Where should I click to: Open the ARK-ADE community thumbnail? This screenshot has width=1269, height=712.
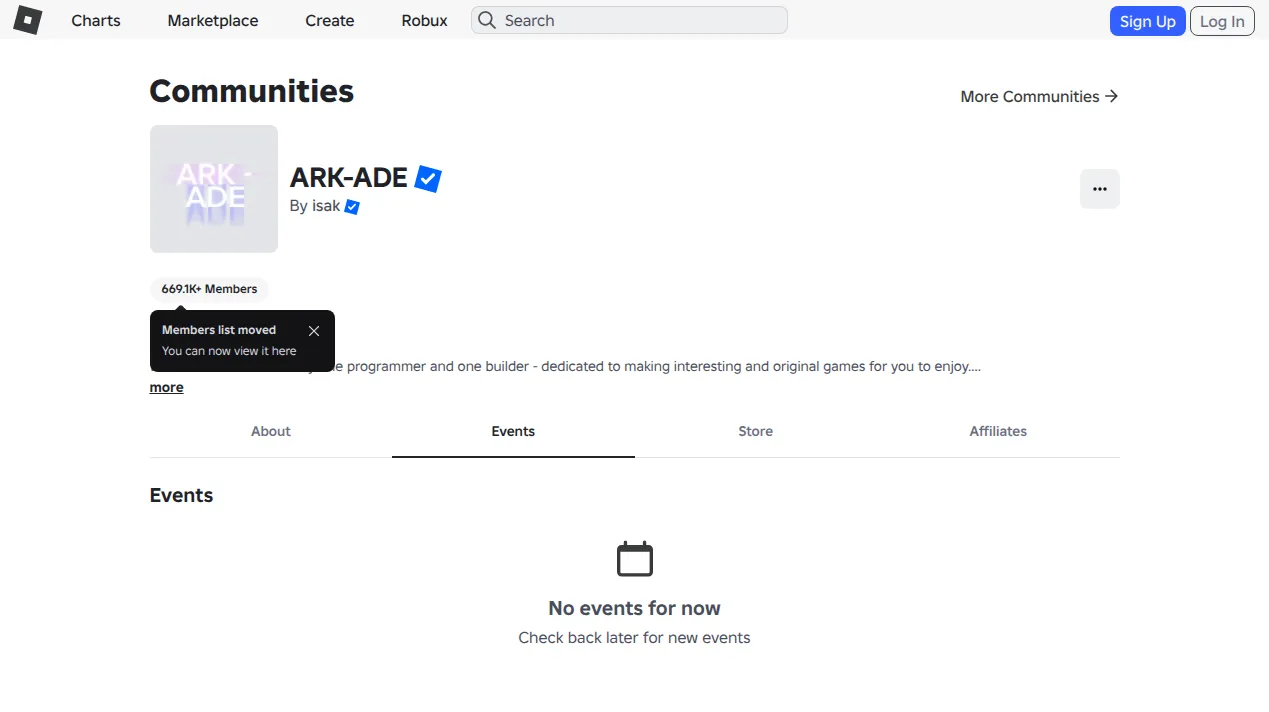(x=214, y=189)
